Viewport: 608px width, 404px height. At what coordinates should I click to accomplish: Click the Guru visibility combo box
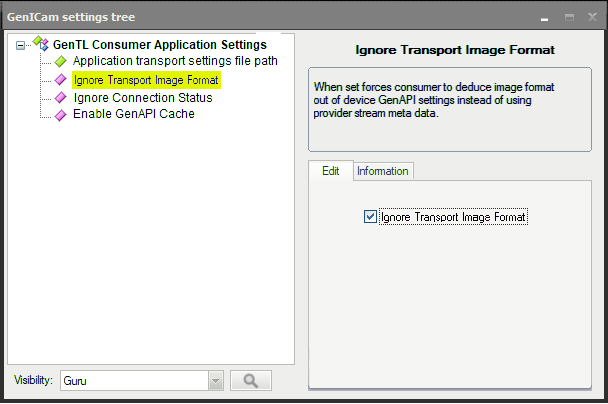pyautogui.click(x=142, y=381)
